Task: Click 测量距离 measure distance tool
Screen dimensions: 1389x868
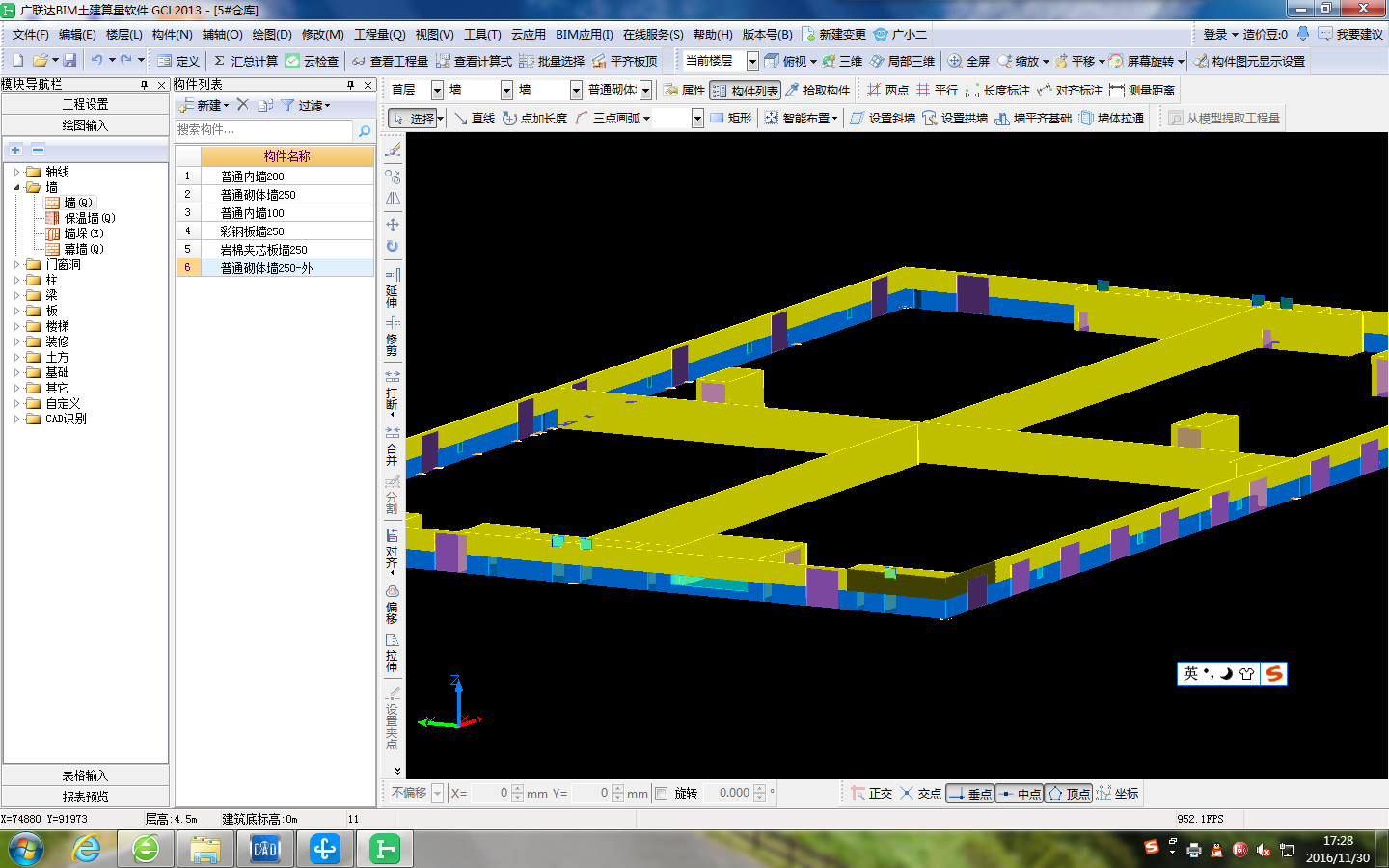Action: pyautogui.click(x=1142, y=90)
